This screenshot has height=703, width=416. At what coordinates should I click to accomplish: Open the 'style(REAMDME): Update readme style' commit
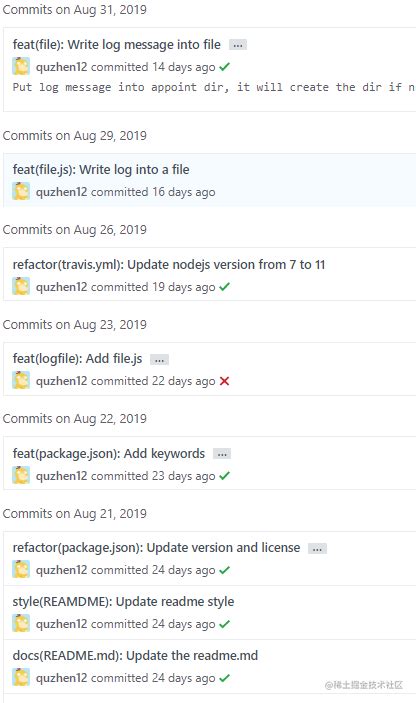click(123, 602)
